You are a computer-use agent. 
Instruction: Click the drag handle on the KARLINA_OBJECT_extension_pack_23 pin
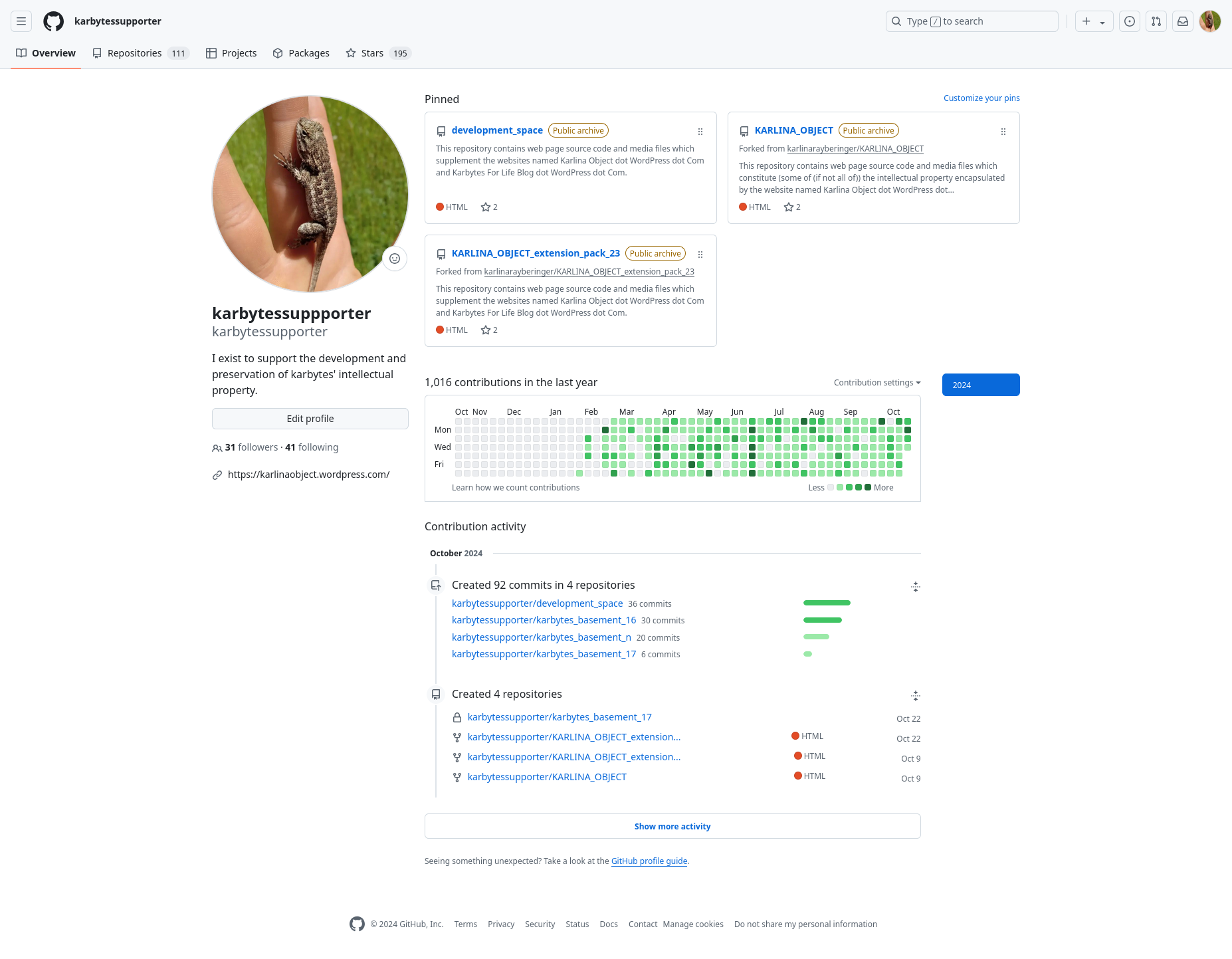700,255
